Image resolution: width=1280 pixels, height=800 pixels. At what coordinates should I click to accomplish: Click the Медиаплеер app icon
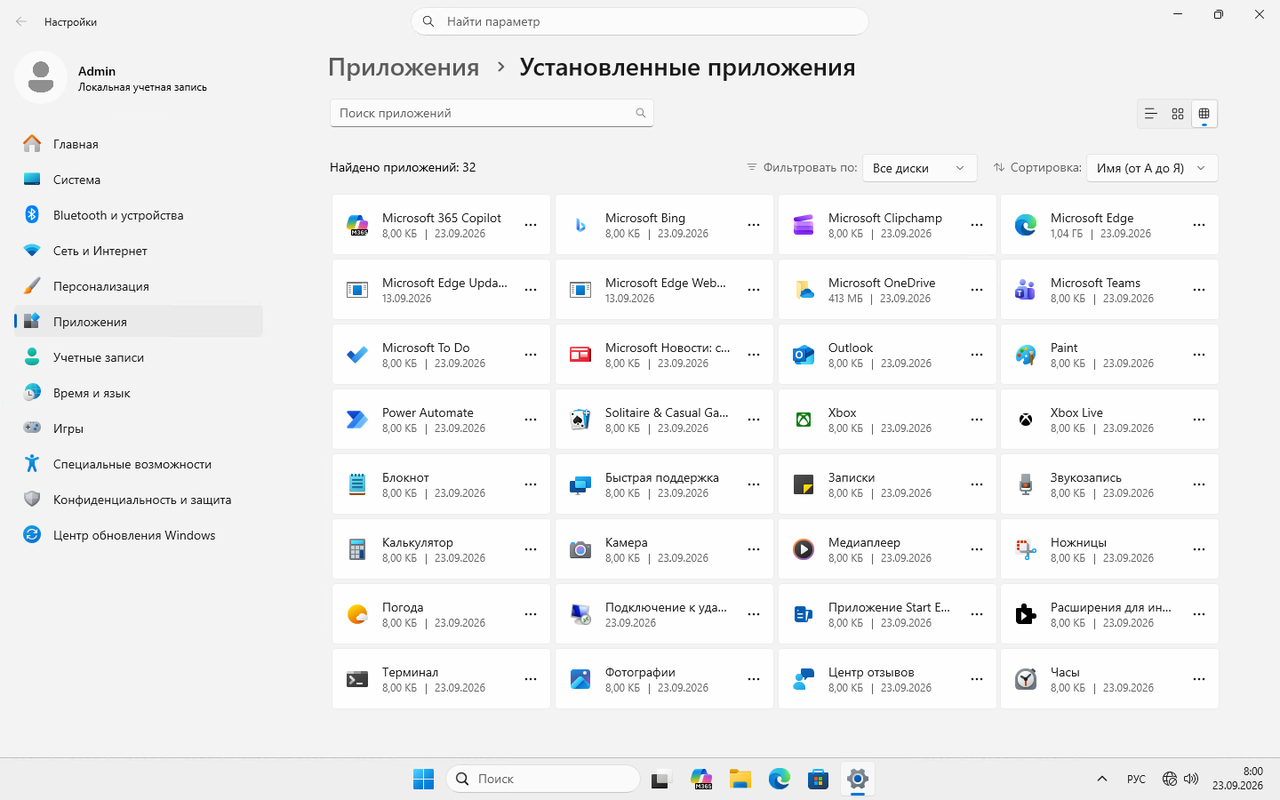pyautogui.click(x=803, y=550)
